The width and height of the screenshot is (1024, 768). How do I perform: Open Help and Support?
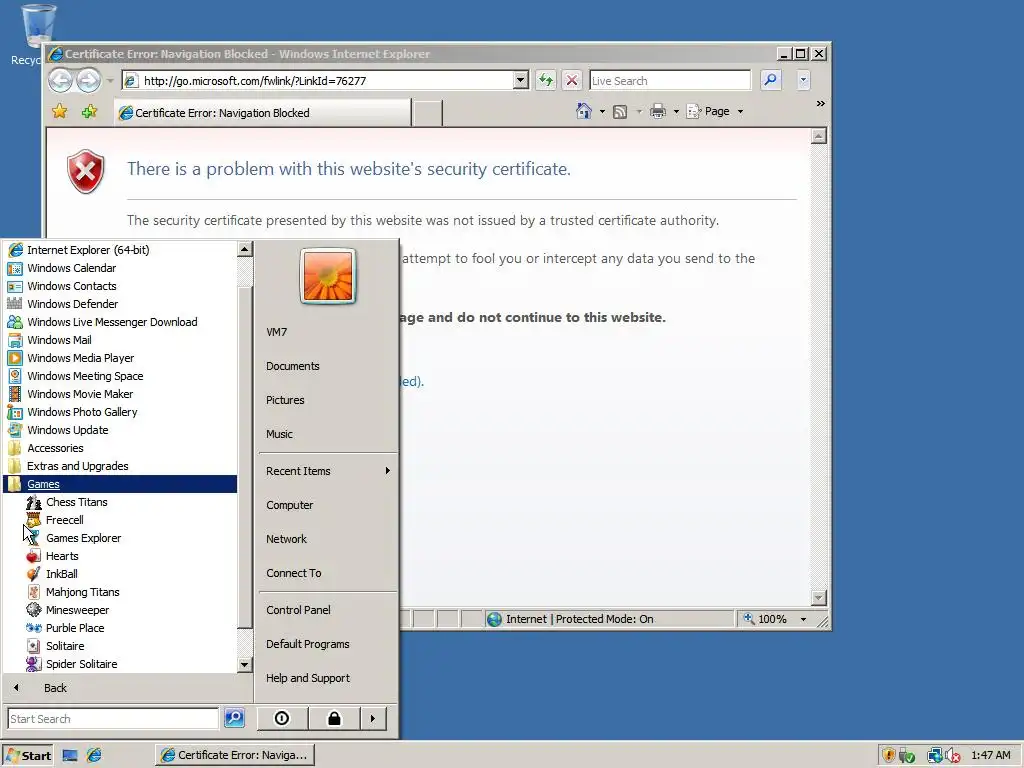[x=308, y=678]
